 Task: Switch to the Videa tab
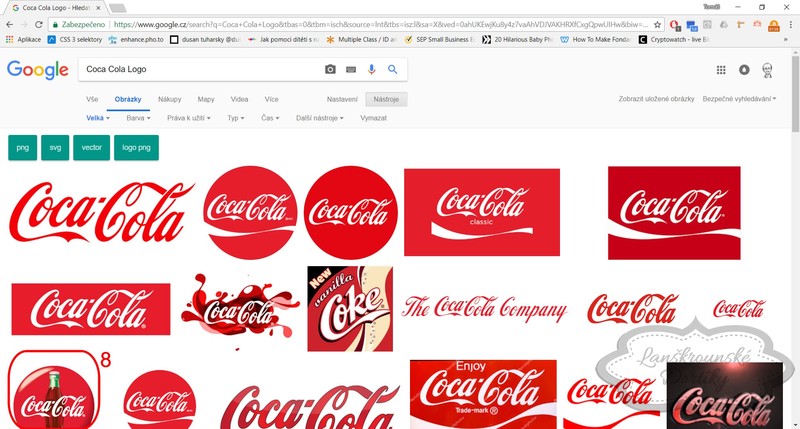pos(239,99)
